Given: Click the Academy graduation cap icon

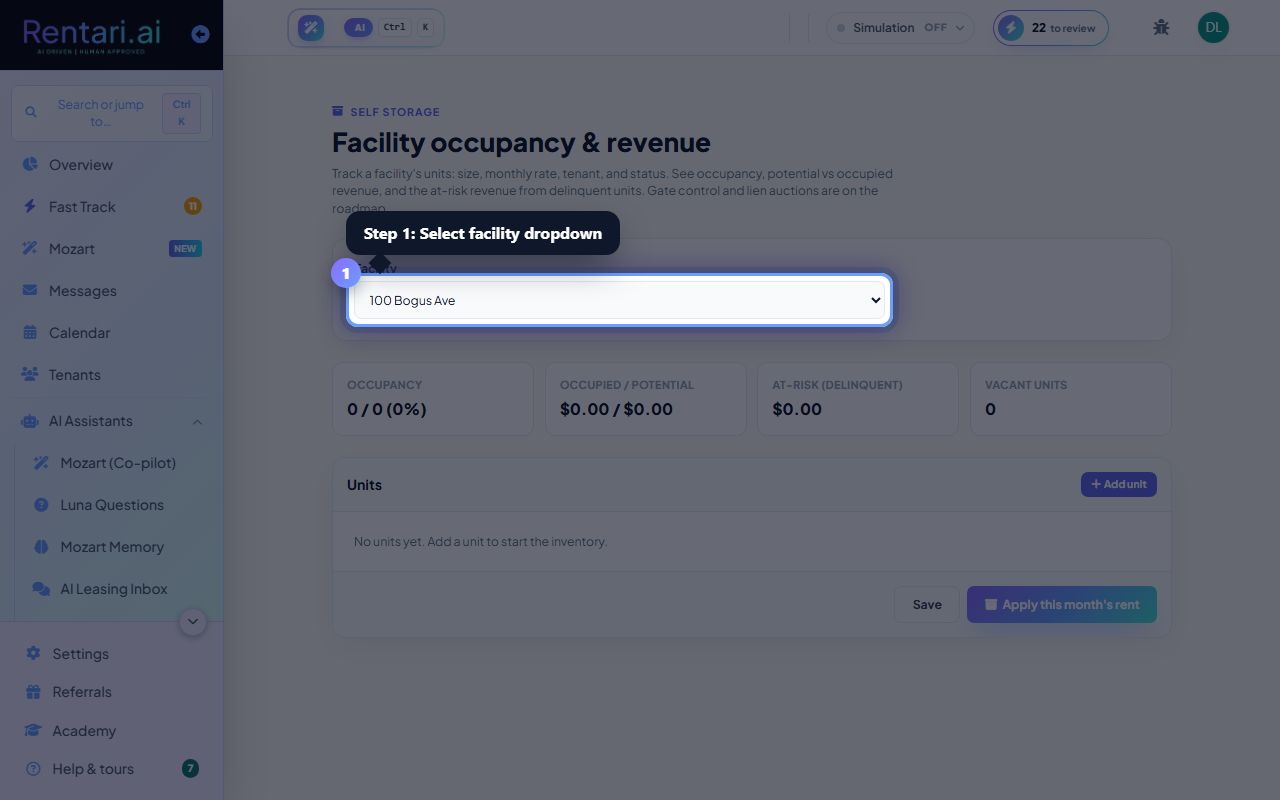Looking at the screenshot, I should click(x=33, y=730).
